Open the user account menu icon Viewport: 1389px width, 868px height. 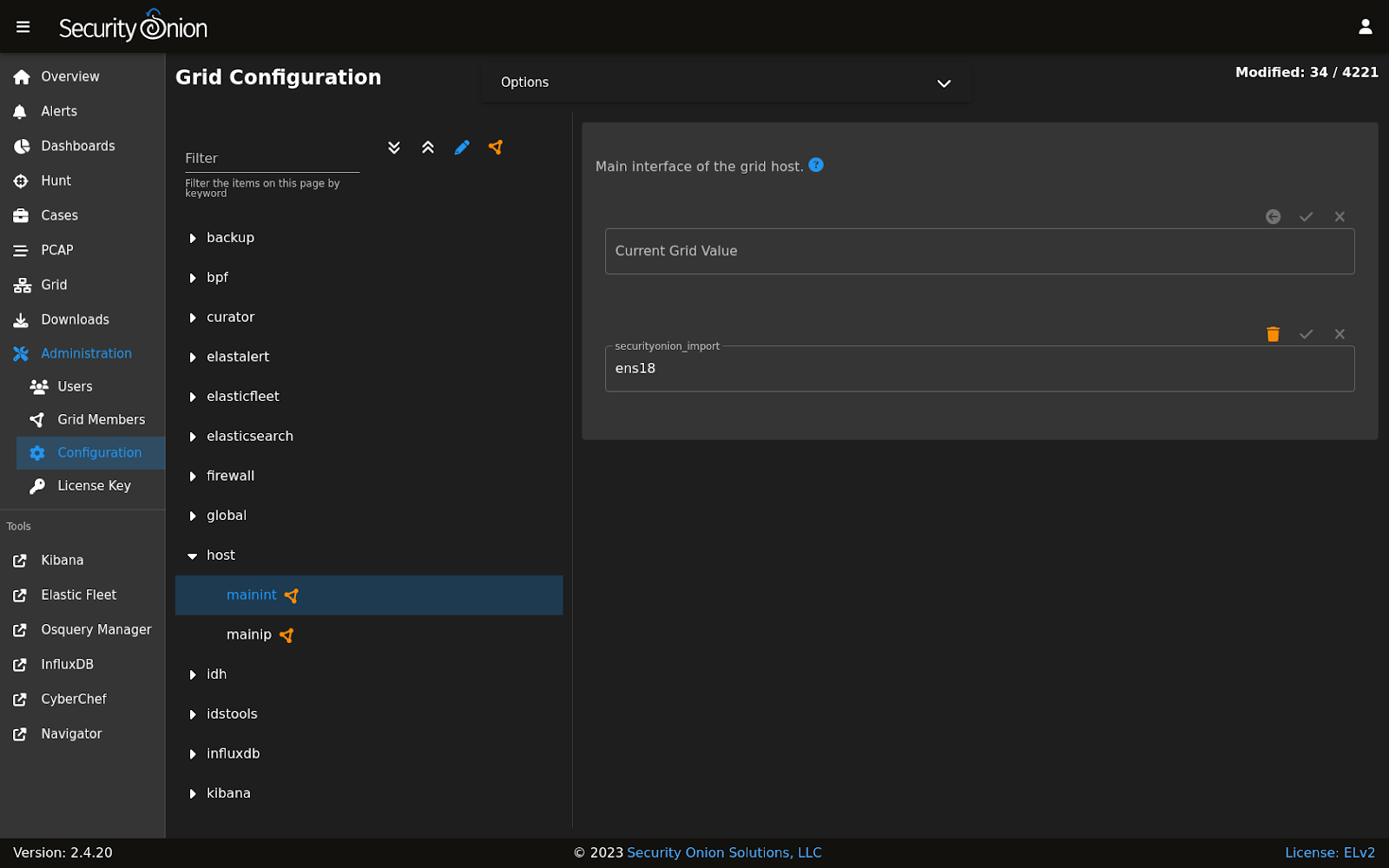click(1366, 27)
